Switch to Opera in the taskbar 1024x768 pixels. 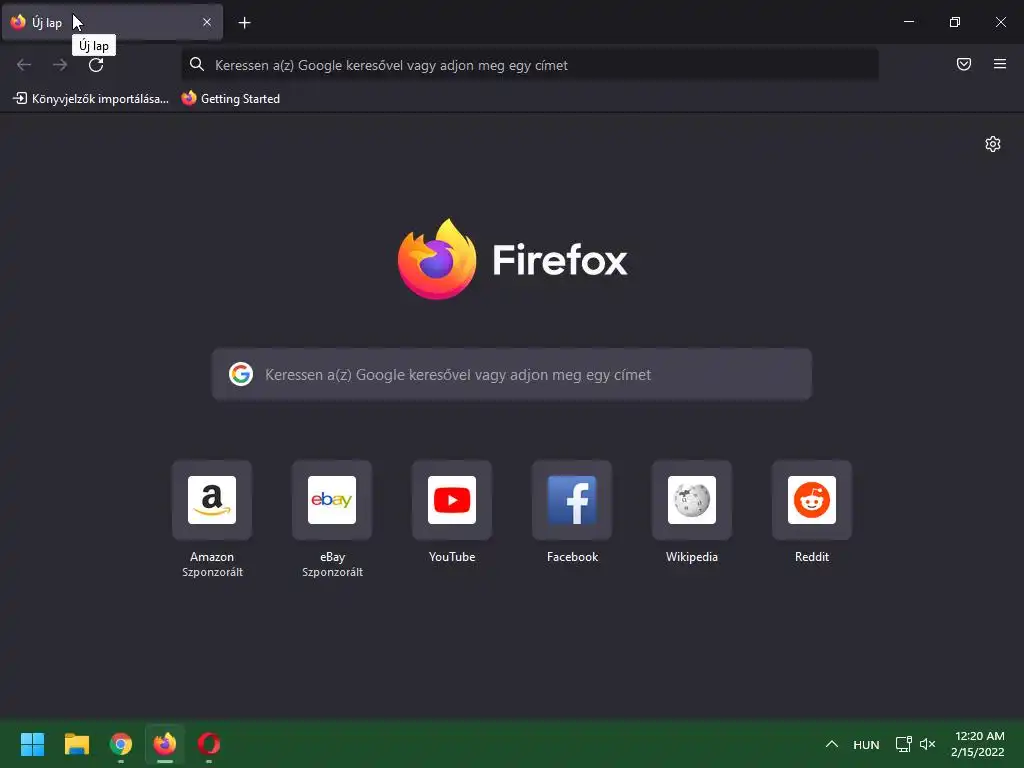tap(209, 744)
